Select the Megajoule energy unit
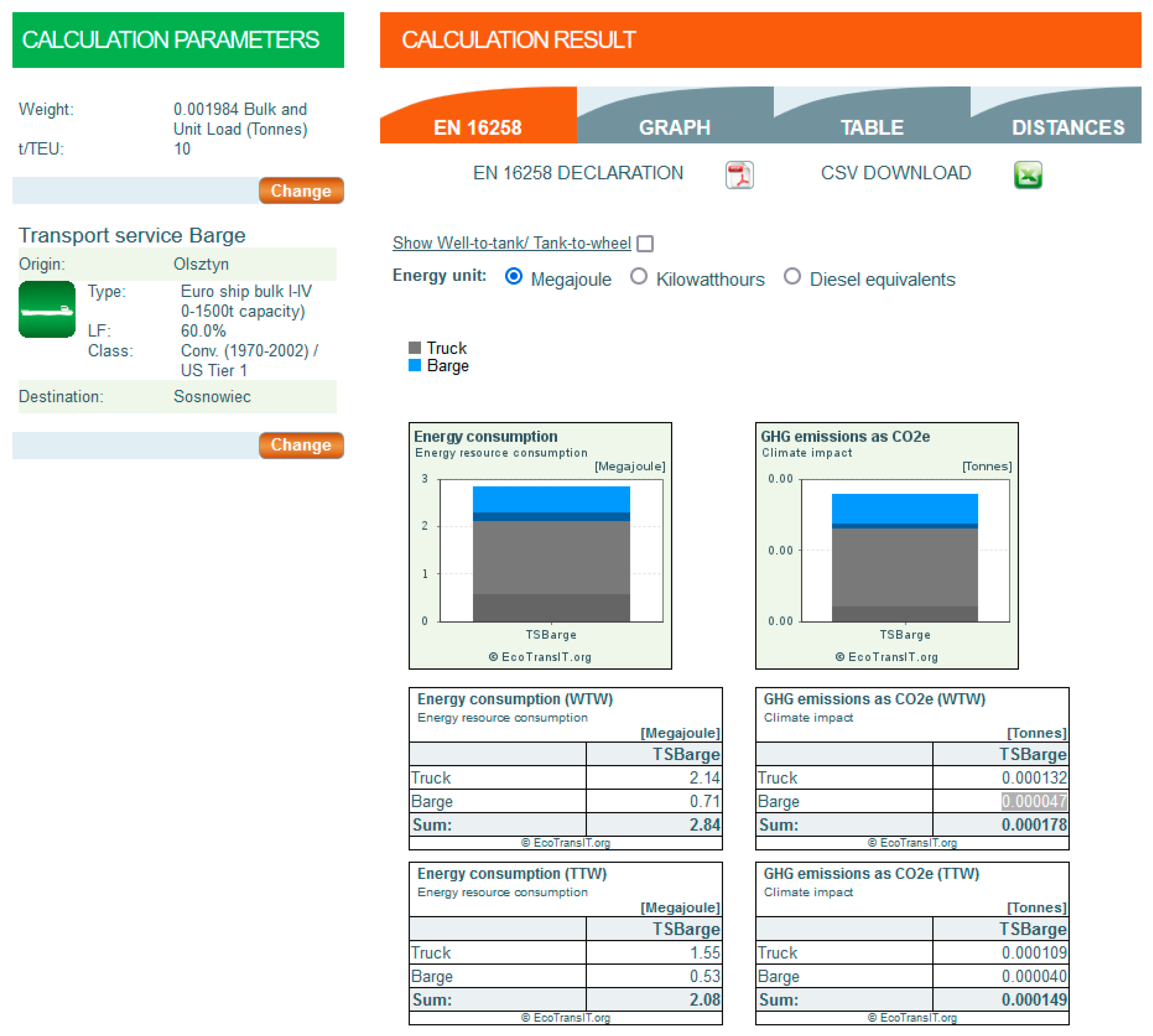This screenshot has height=1036, width=1153. pyautogui.click(x=514, y=277)
